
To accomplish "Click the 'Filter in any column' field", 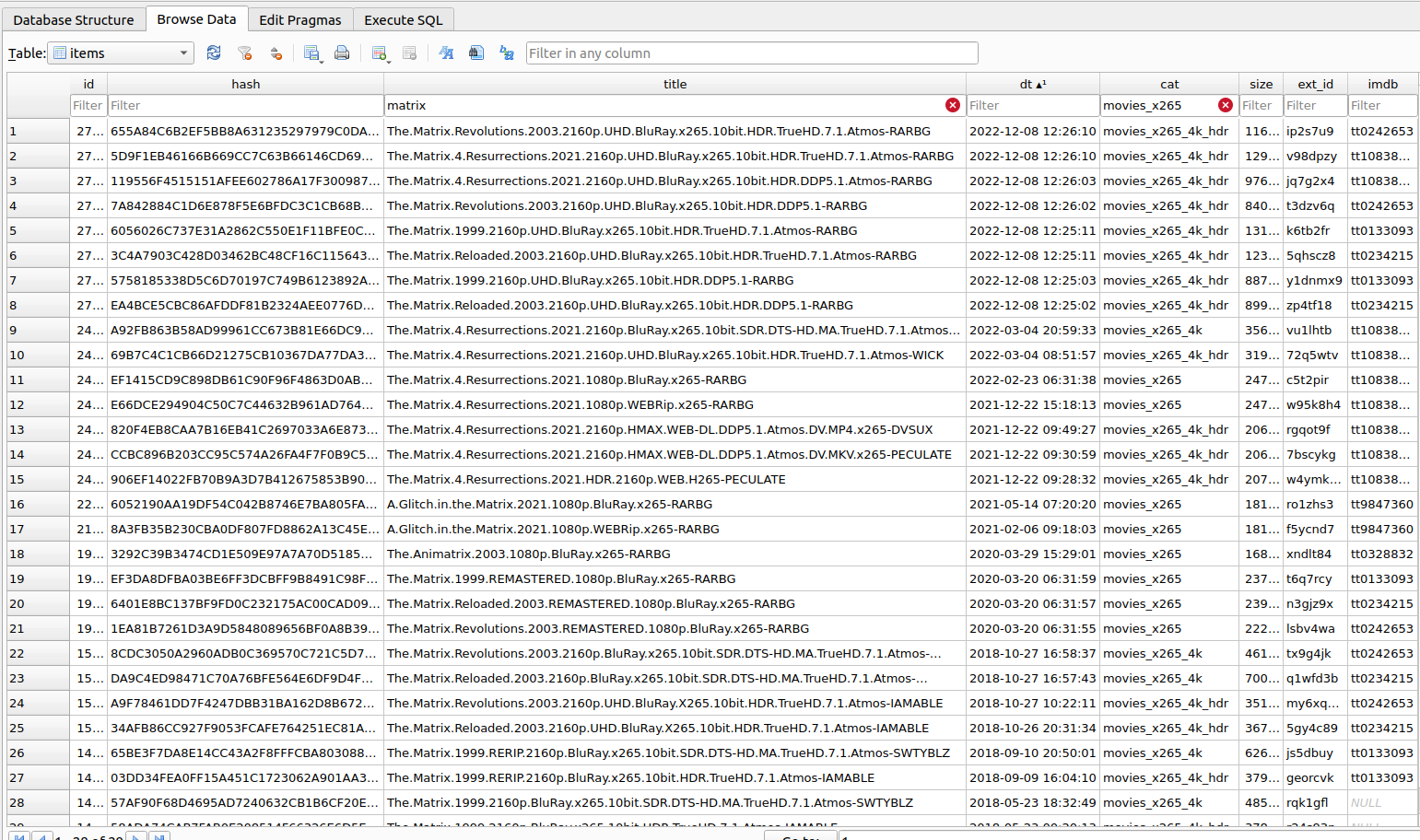I will point(752,53).
